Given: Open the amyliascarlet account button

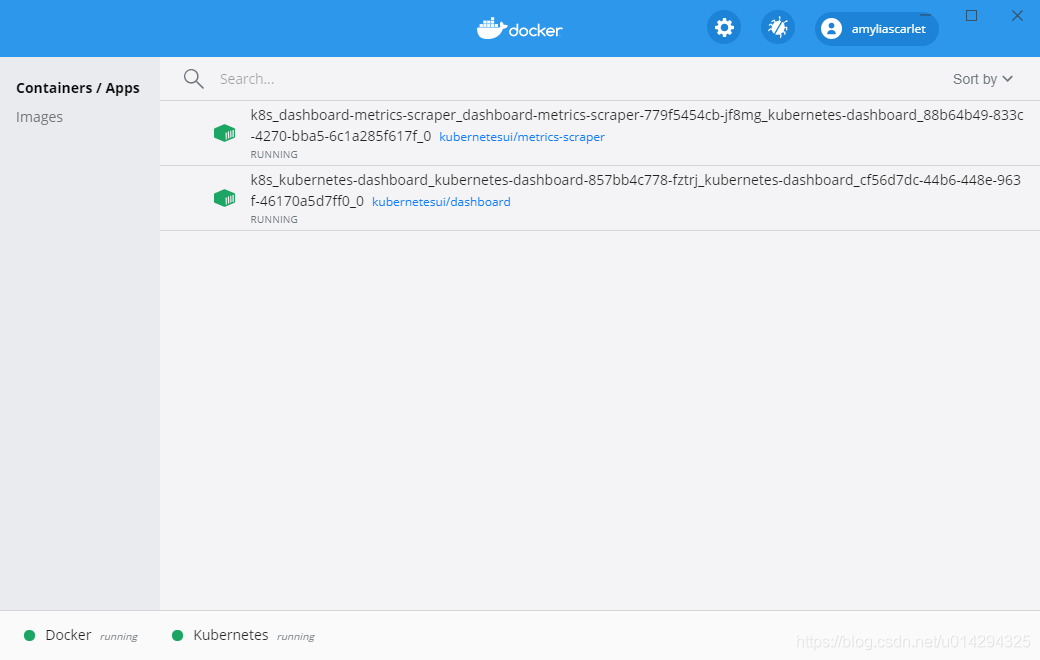Looking at the screenshot, I should click(x=876, y=29).
